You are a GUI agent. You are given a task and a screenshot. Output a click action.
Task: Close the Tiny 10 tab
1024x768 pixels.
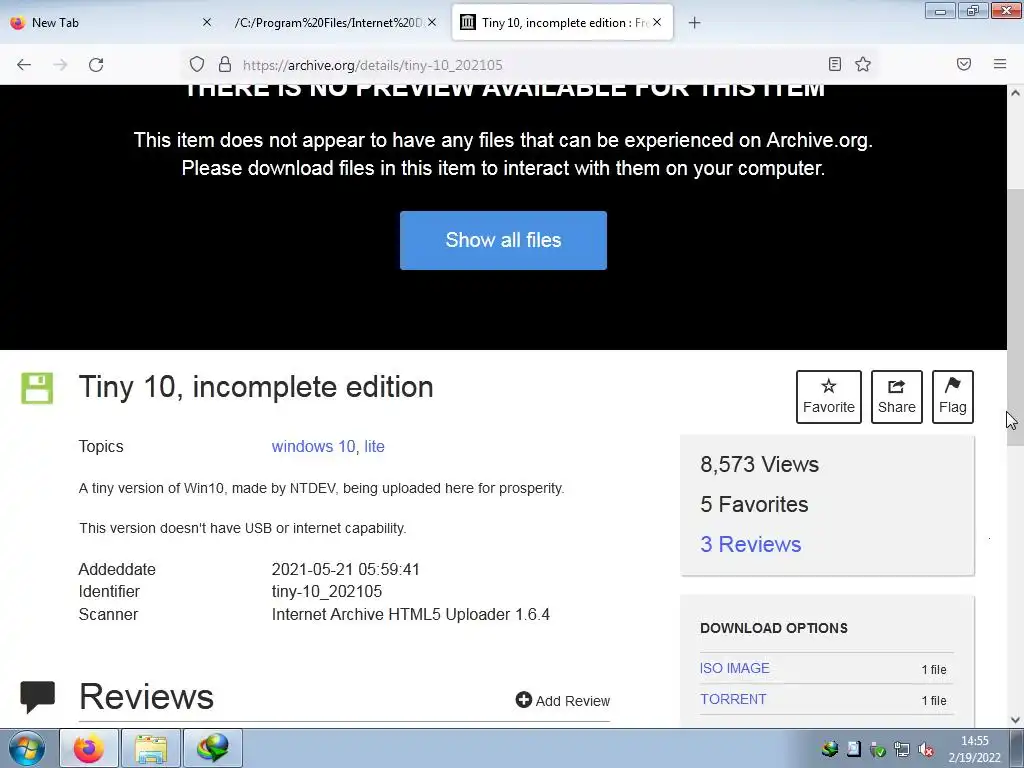pyautogui.click(x=657, y=22)
